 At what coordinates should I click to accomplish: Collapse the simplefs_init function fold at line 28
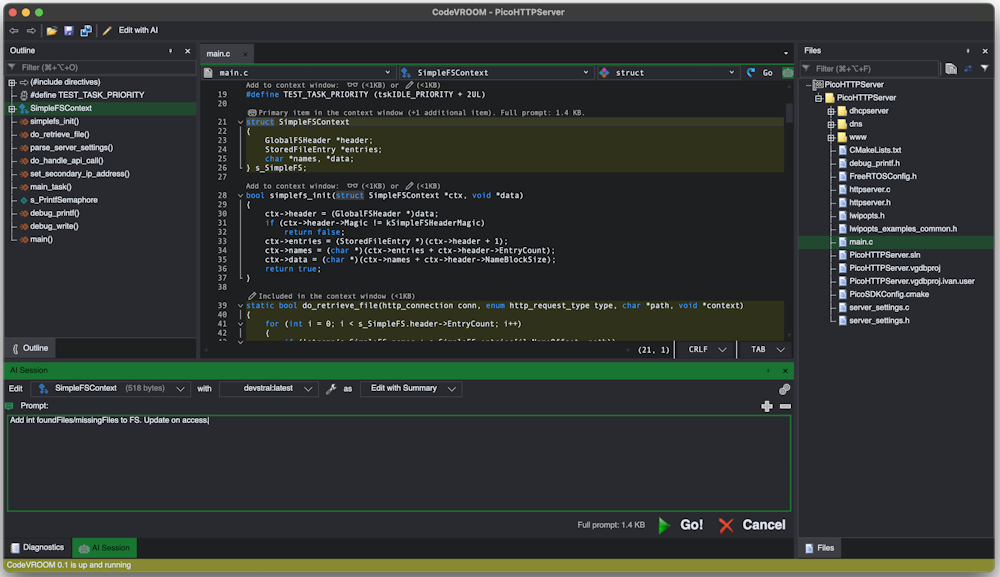click(240, 196)
